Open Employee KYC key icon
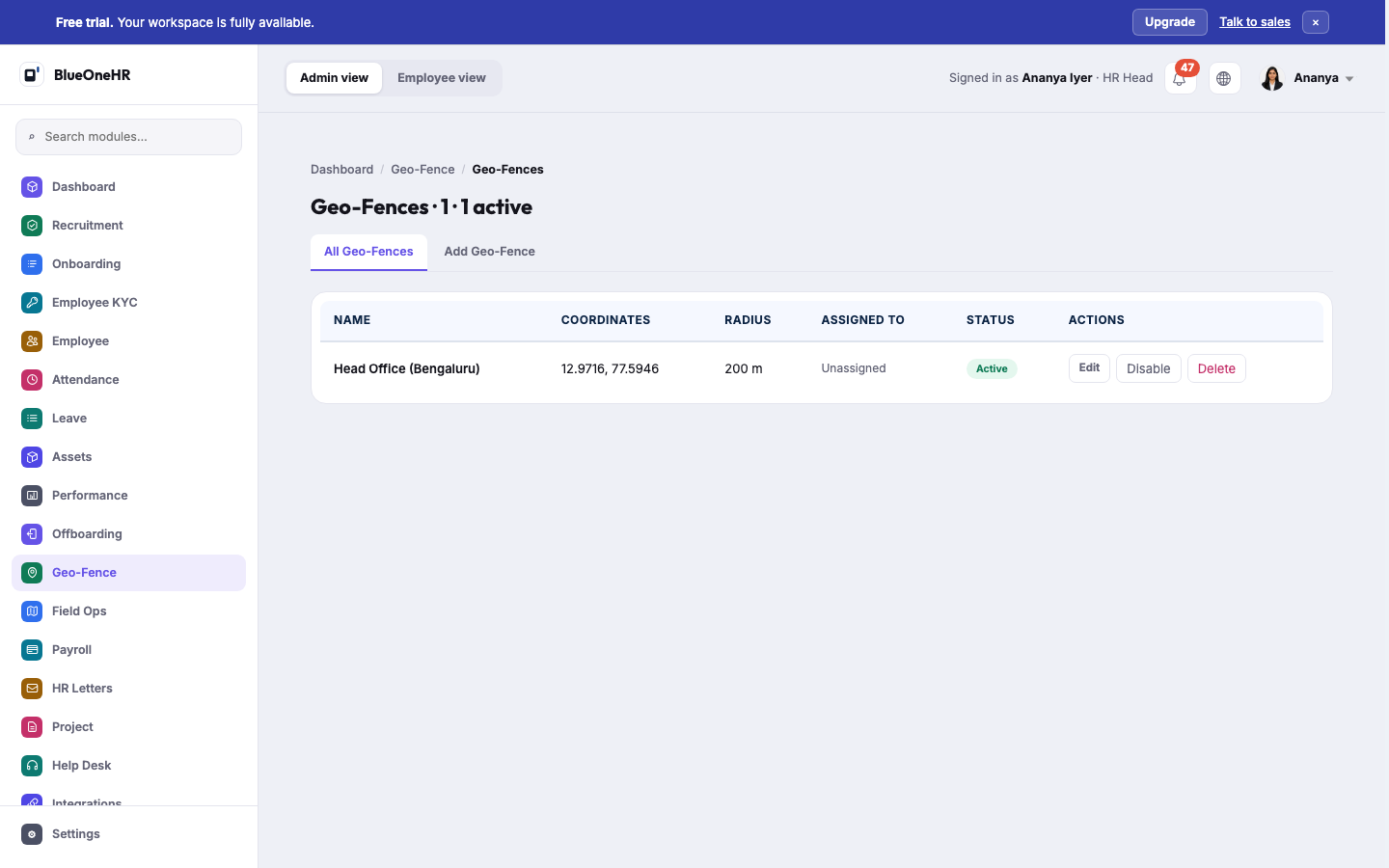Screen dimensions: 1389x868 (x=32, y=303)
